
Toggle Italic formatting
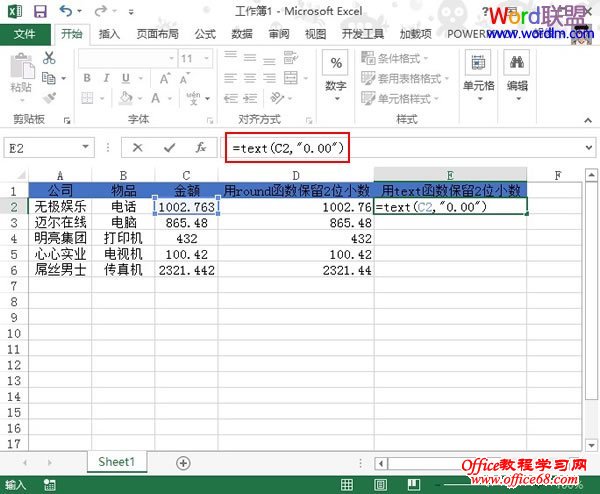[x=106, y=78]
